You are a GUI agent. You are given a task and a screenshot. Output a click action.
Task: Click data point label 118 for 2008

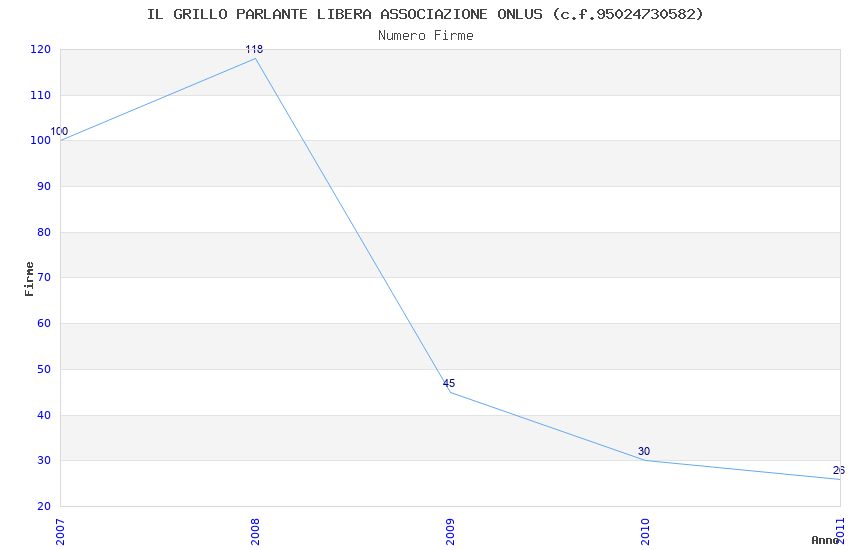click(x=254, y=49)
